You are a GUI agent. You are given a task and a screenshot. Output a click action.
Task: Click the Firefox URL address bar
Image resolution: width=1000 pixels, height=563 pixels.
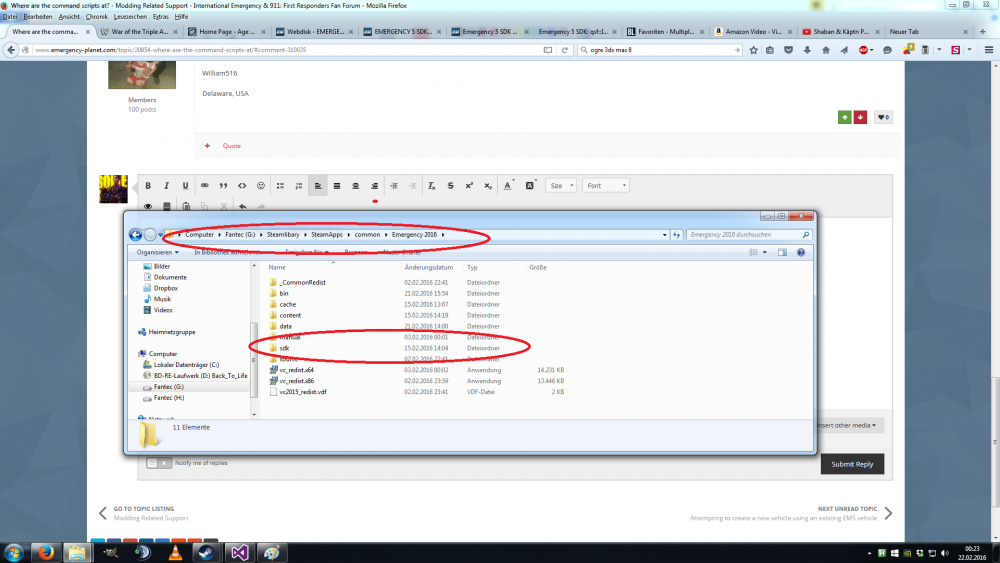(287, 50)
